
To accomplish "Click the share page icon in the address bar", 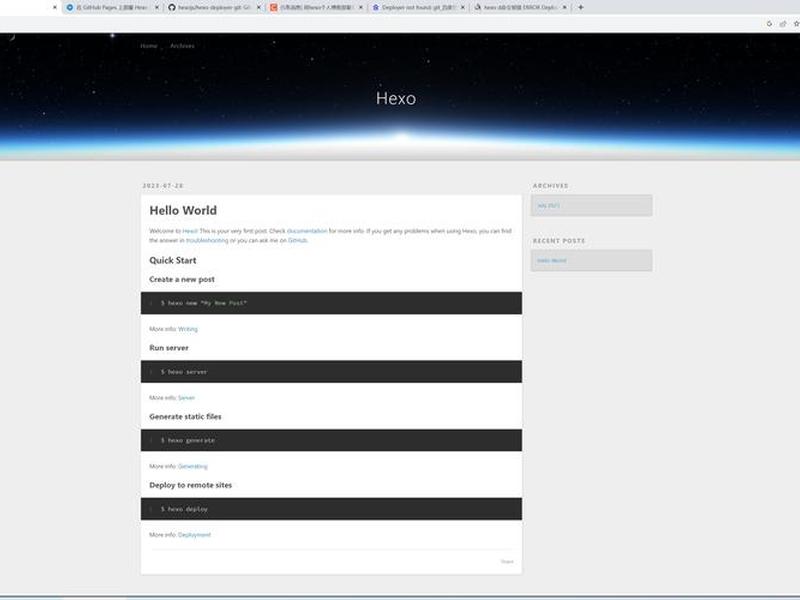I will point(783,23).
